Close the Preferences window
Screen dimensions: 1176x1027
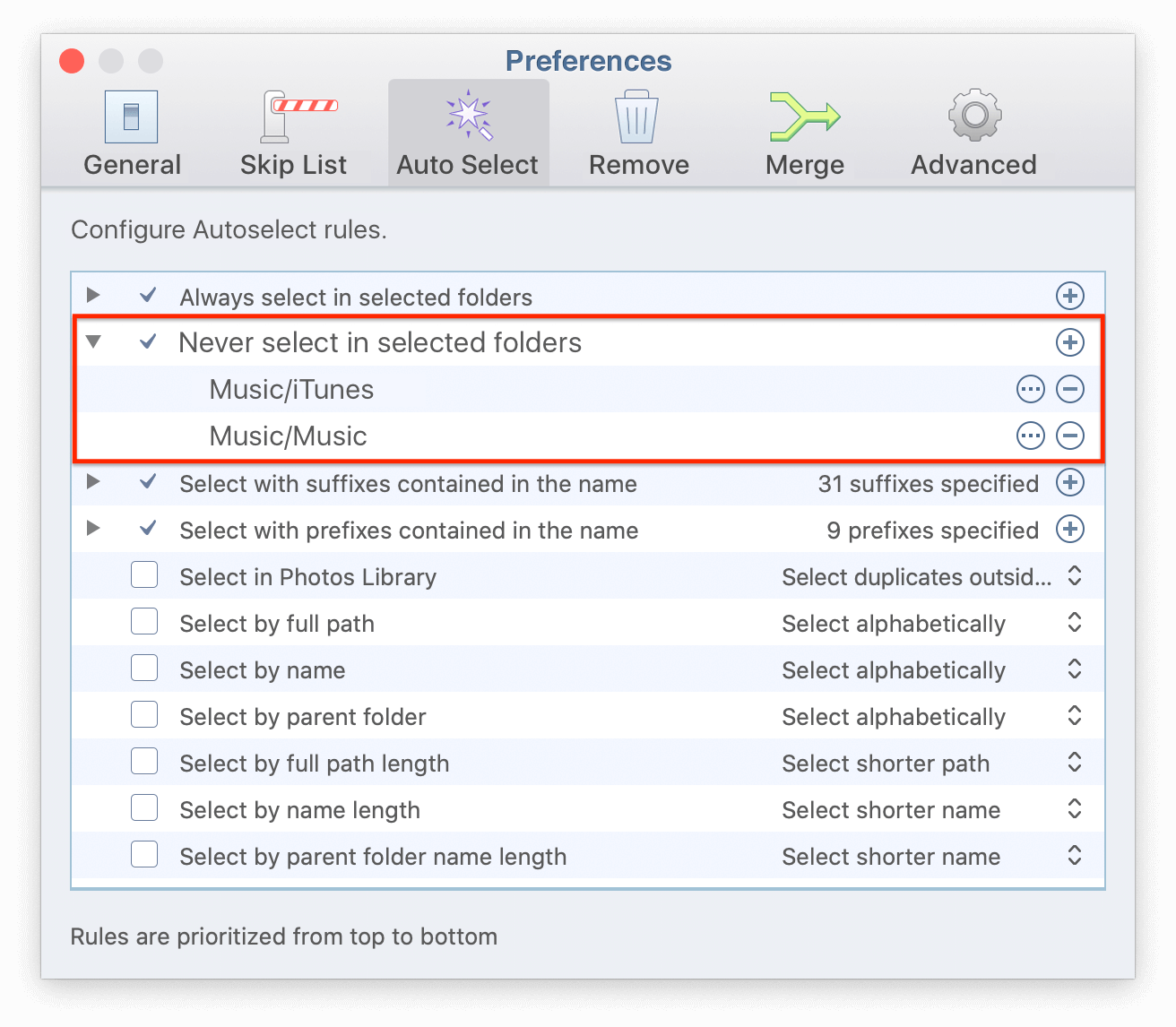[x=72, y=61]
